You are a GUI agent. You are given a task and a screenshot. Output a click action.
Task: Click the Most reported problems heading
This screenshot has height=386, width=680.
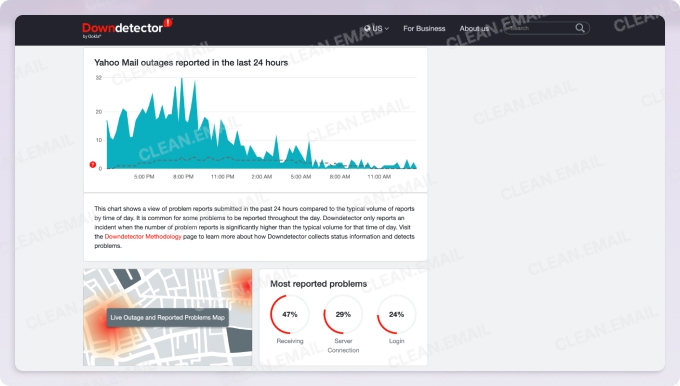[x=318, y=284]
